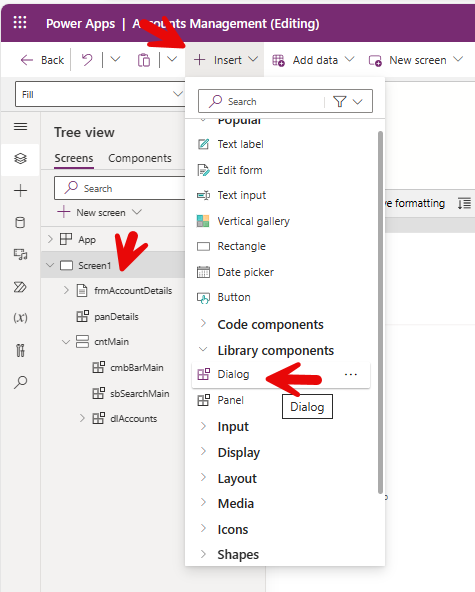This screenshot has width=475, height=592.
Task: Choose Dialog from Library components
Action: tap(233, 374)
